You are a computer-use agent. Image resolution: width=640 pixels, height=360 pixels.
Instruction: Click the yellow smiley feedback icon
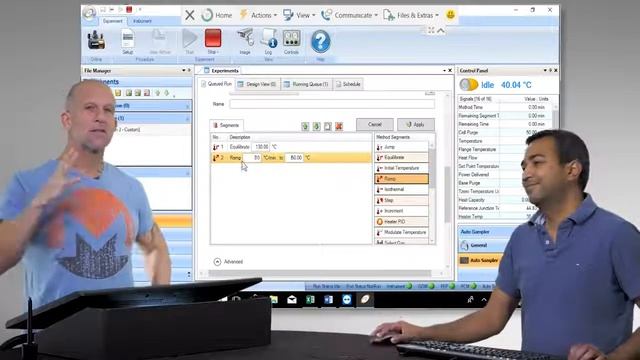450,15
